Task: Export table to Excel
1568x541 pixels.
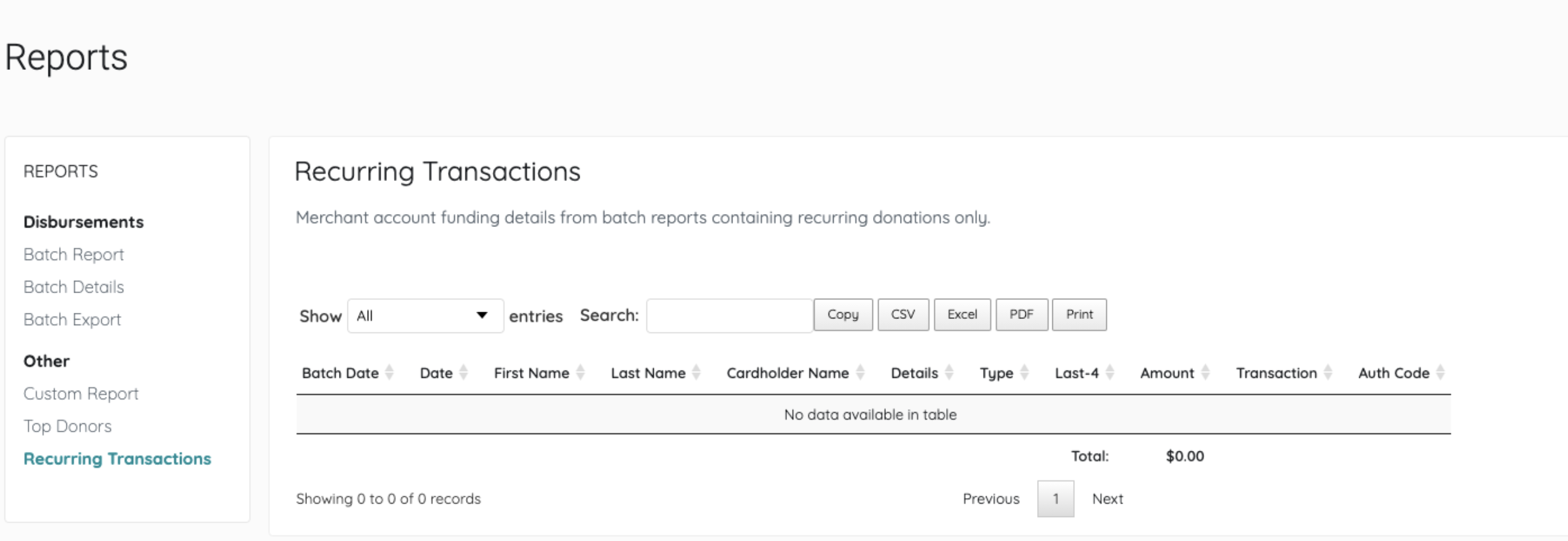Action: [x=961, y=315]
